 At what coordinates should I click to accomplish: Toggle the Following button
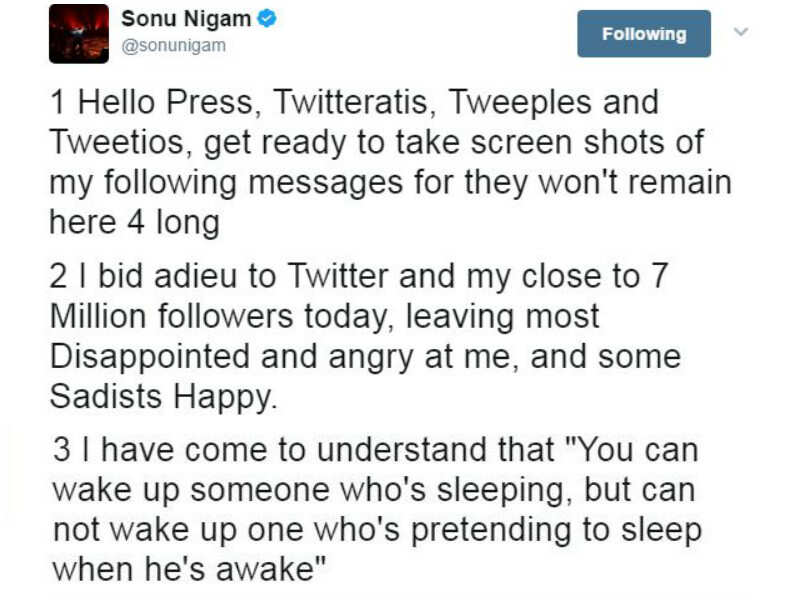(644, 34)
